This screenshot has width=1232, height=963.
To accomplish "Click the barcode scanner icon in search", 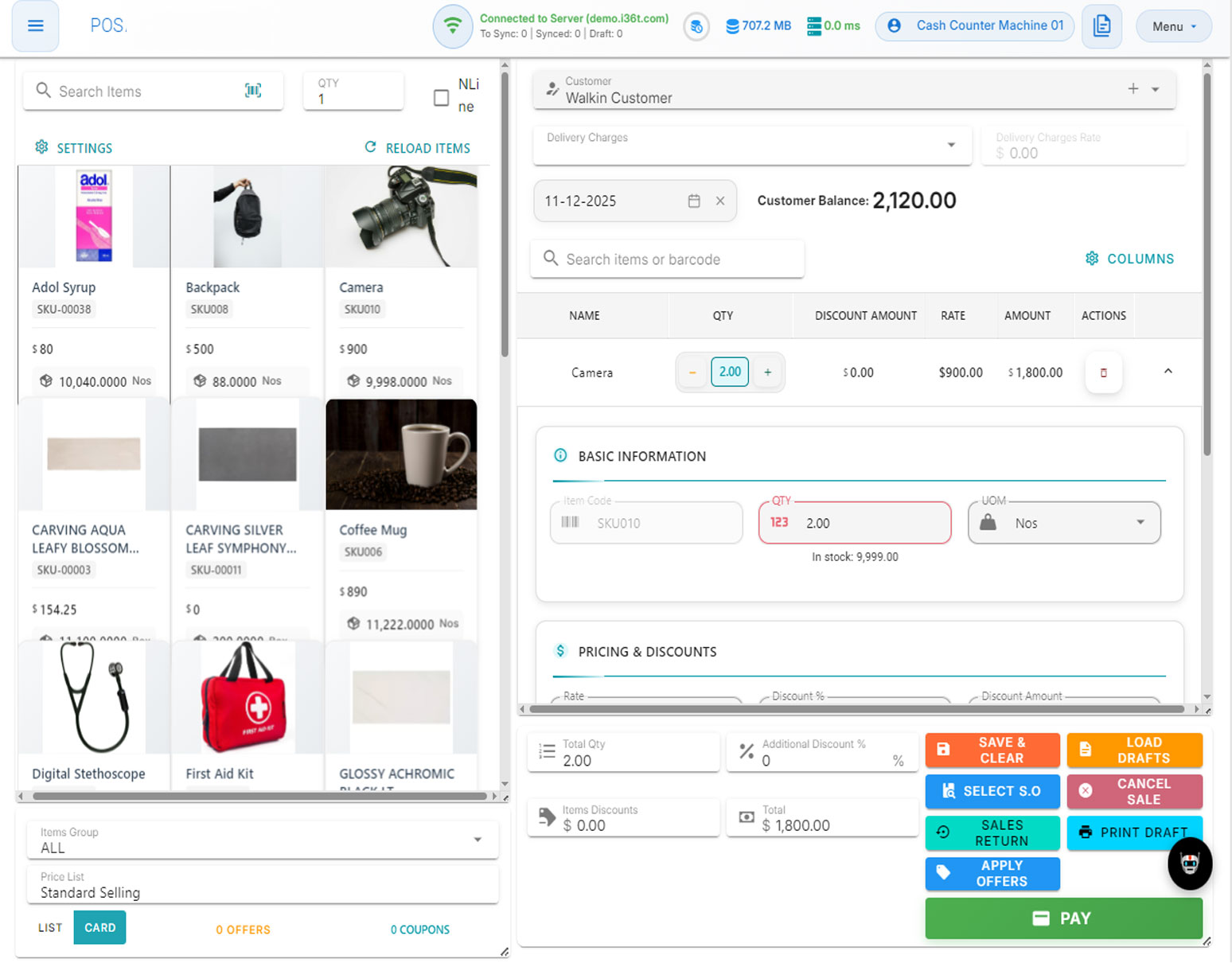I will tap(253, 91).
